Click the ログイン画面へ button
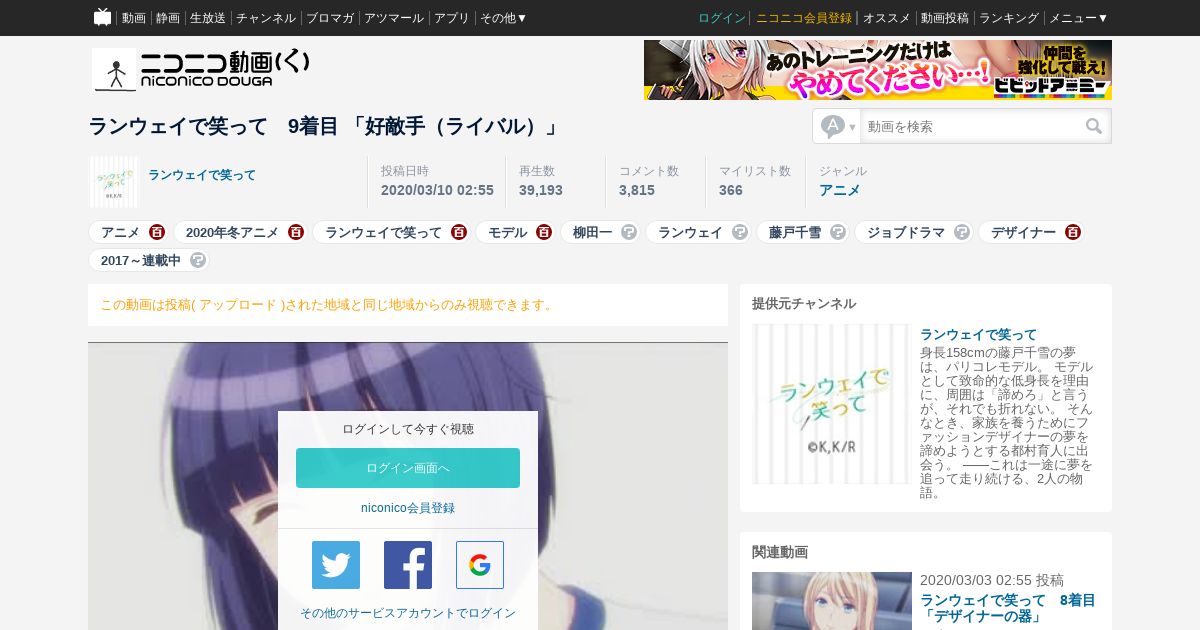 [x=408, y=468]
